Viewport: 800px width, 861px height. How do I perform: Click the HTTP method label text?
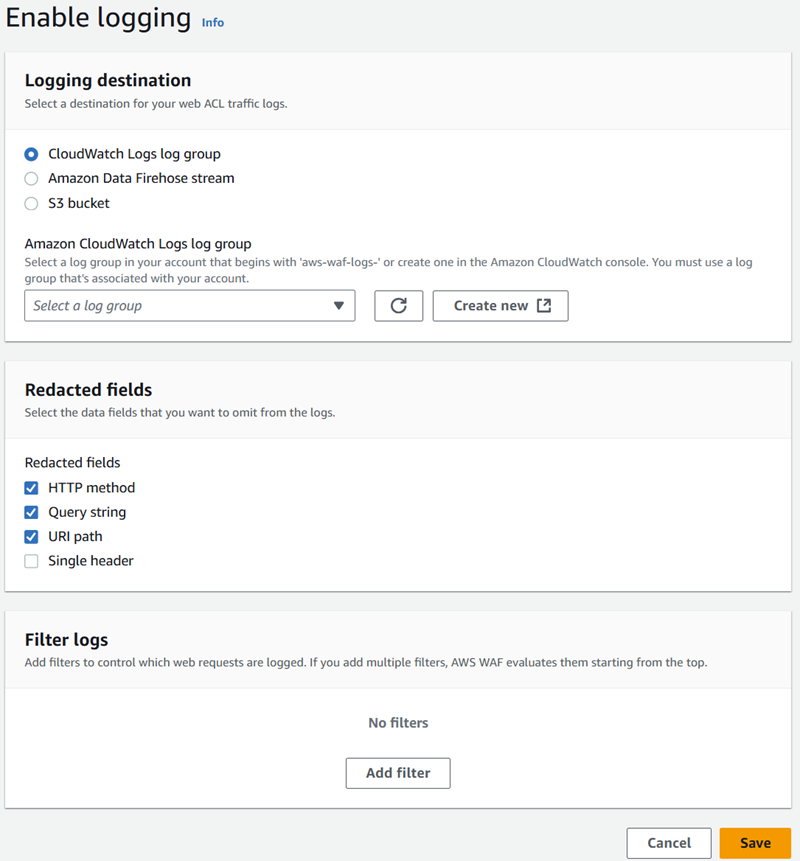[92, 488]
